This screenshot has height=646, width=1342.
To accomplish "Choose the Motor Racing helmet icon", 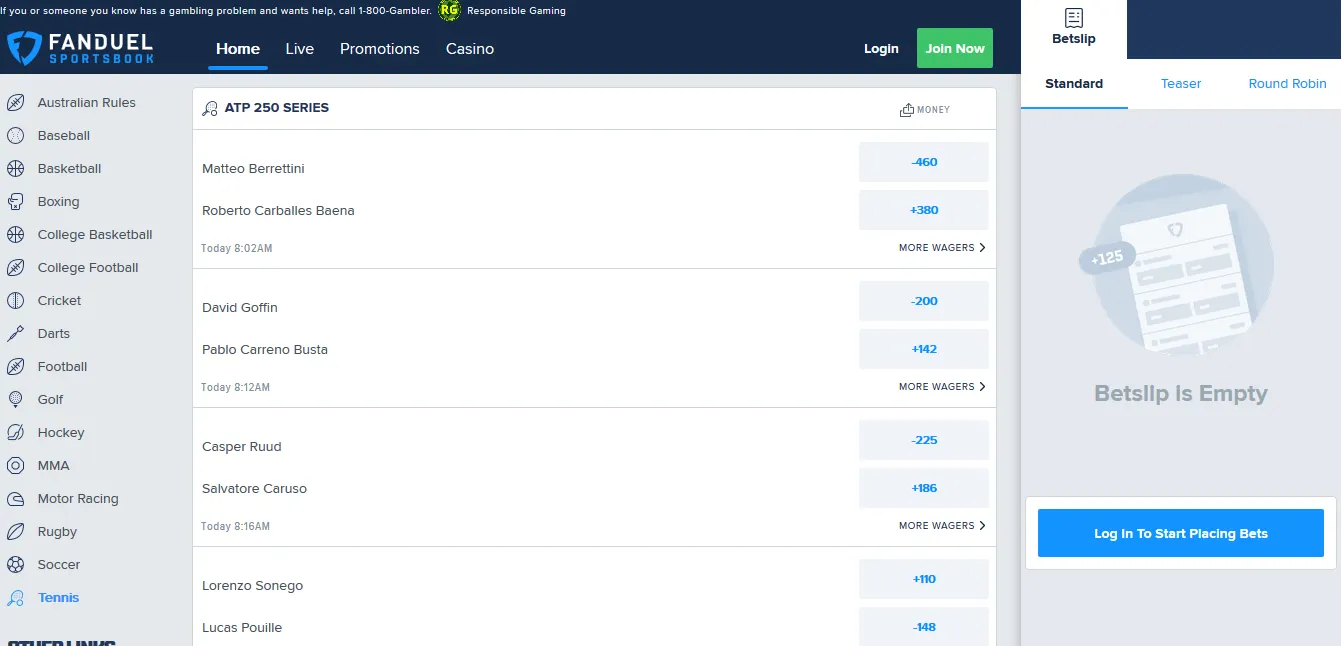I will (x=16, y=499).
